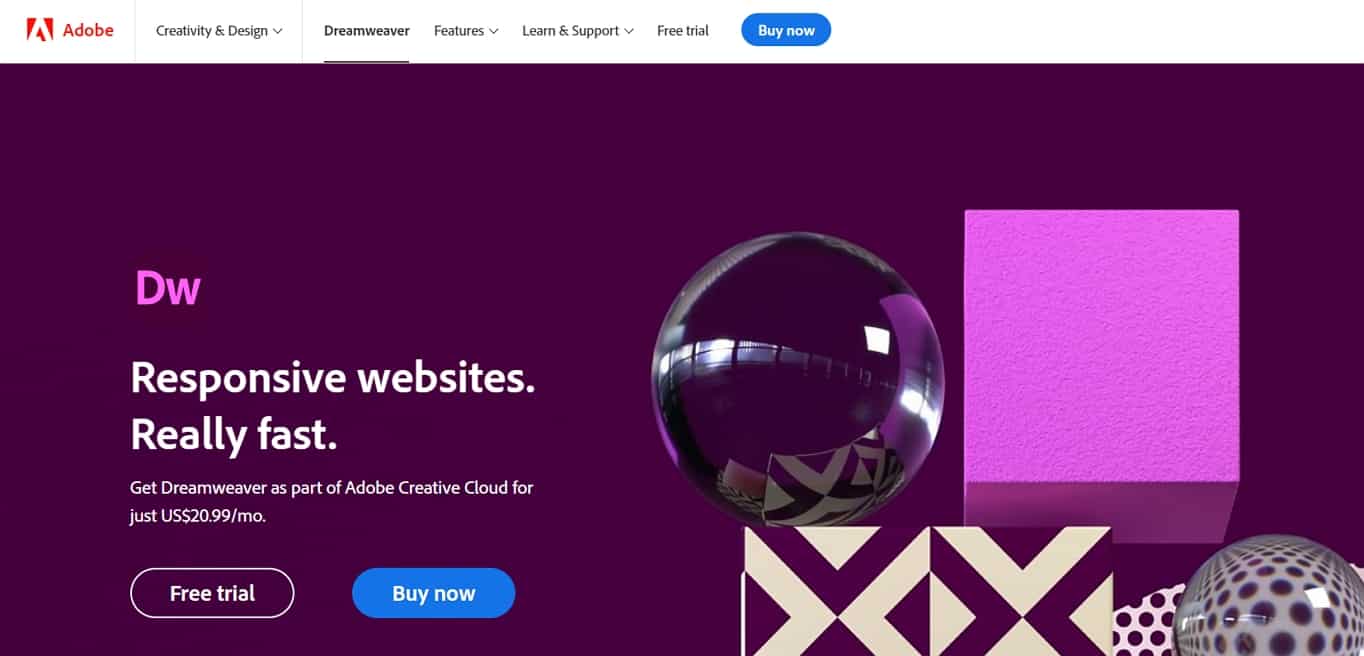
Task: Click the purple glass sphere graphic
Action: [797, 380]
